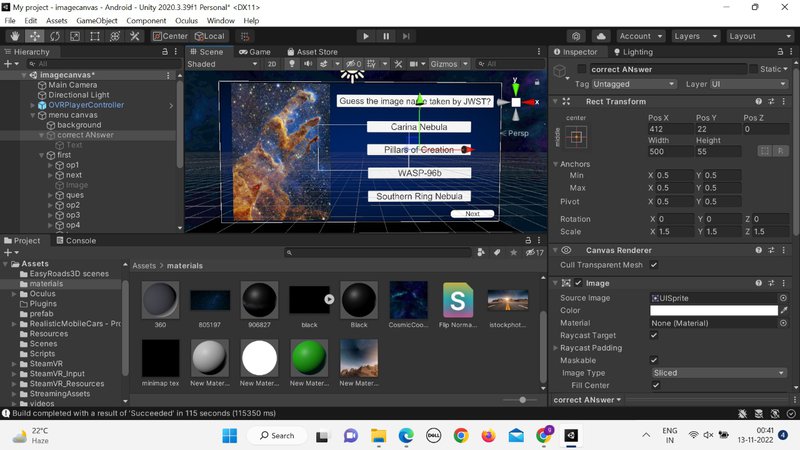Open the cloud services icon
800x450 pixels.
pyautogui.click(x=600, y=36)
